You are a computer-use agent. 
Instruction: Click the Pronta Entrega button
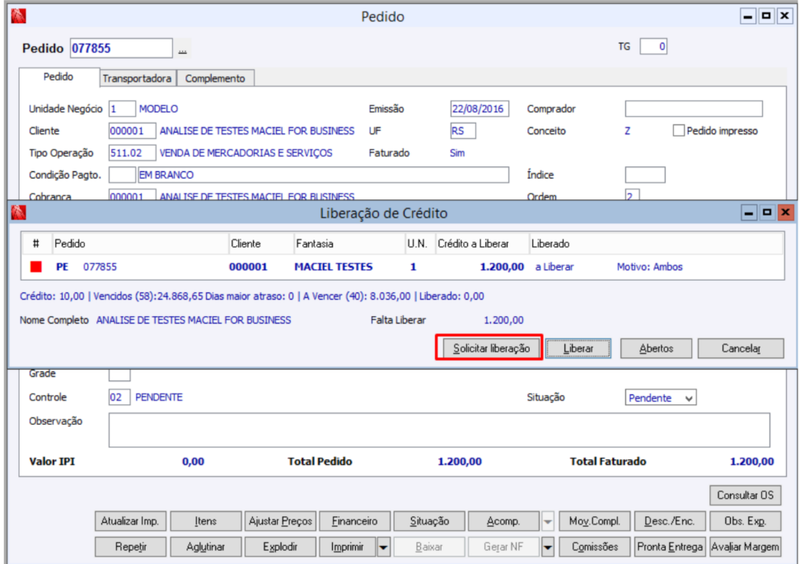(669, 547)
